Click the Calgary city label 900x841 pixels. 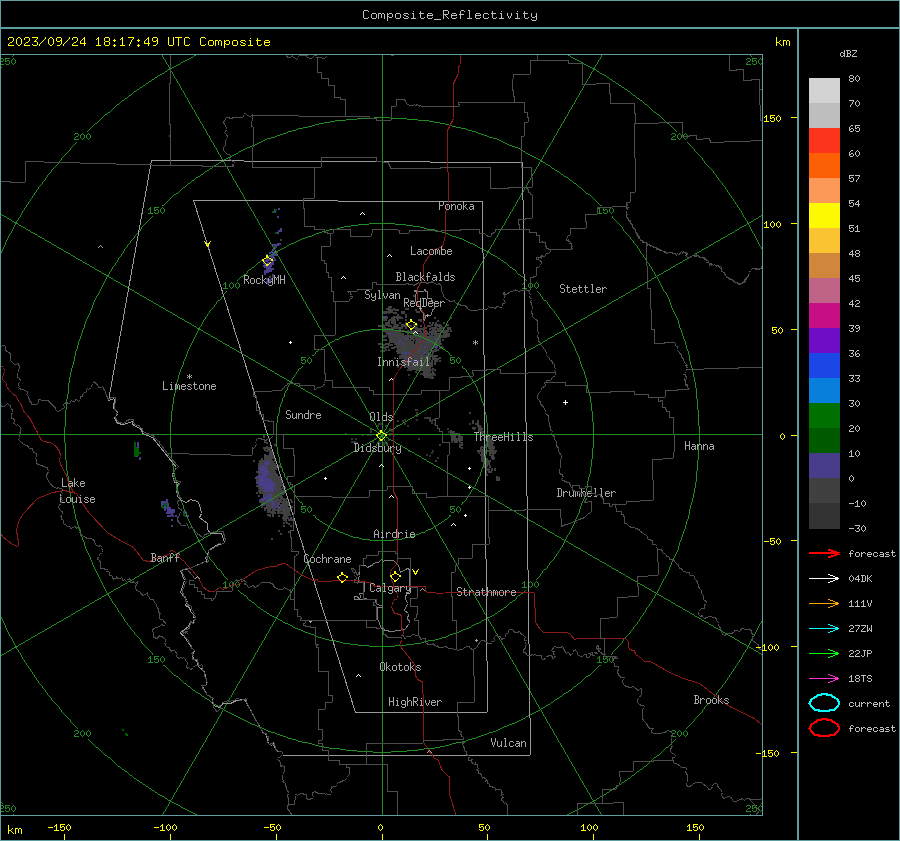click(390, 588)
